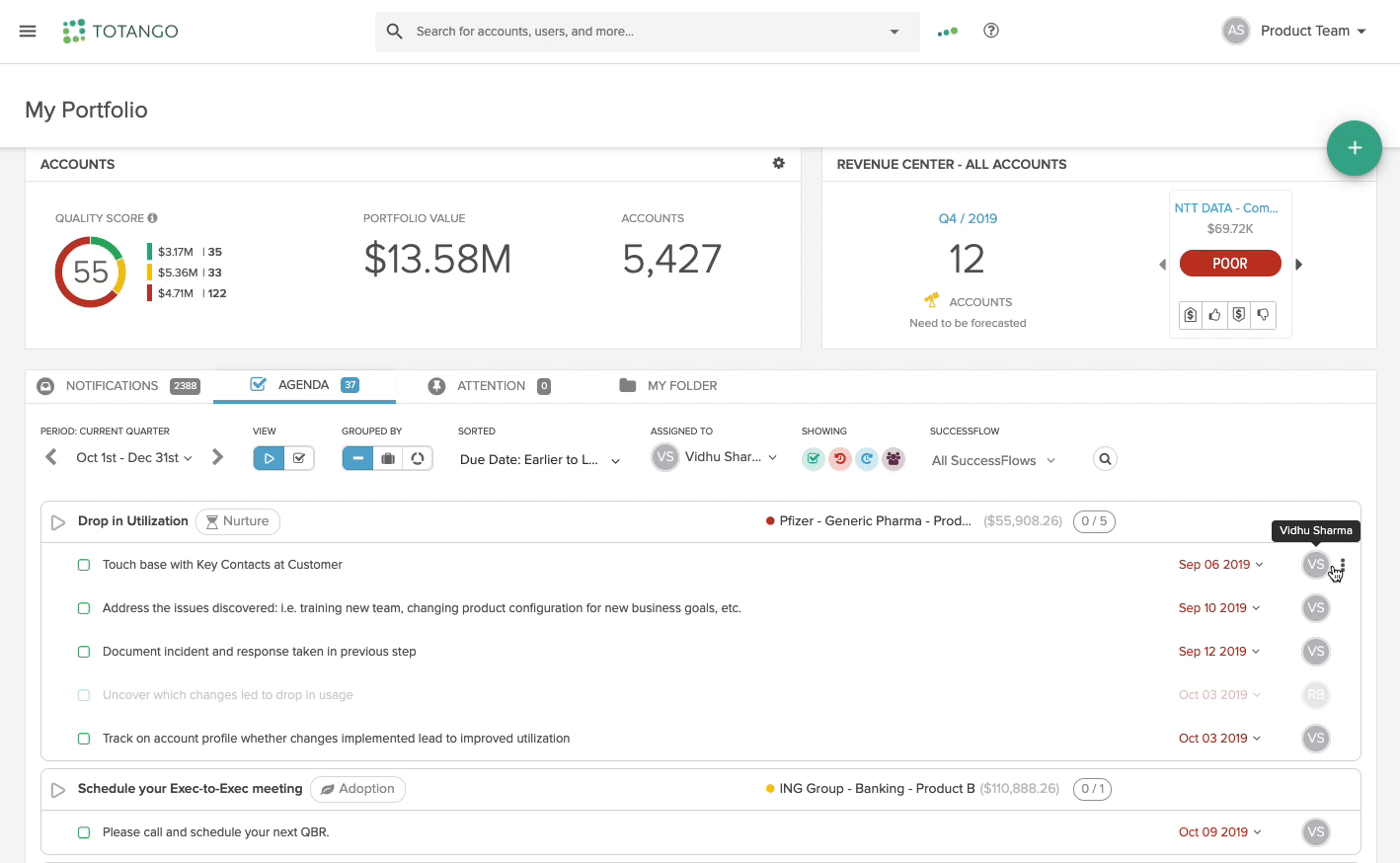Go to next quarter period
1400x863 pixels.
[218, 457]
